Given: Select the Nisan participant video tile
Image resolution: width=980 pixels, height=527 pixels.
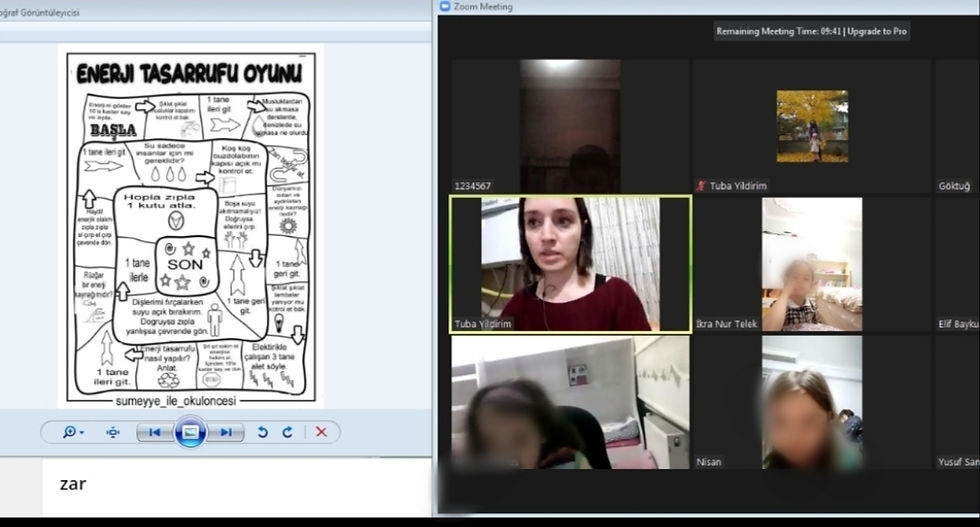Looking at the screenshot, I should pyautogui.click(x=812, y=403).
